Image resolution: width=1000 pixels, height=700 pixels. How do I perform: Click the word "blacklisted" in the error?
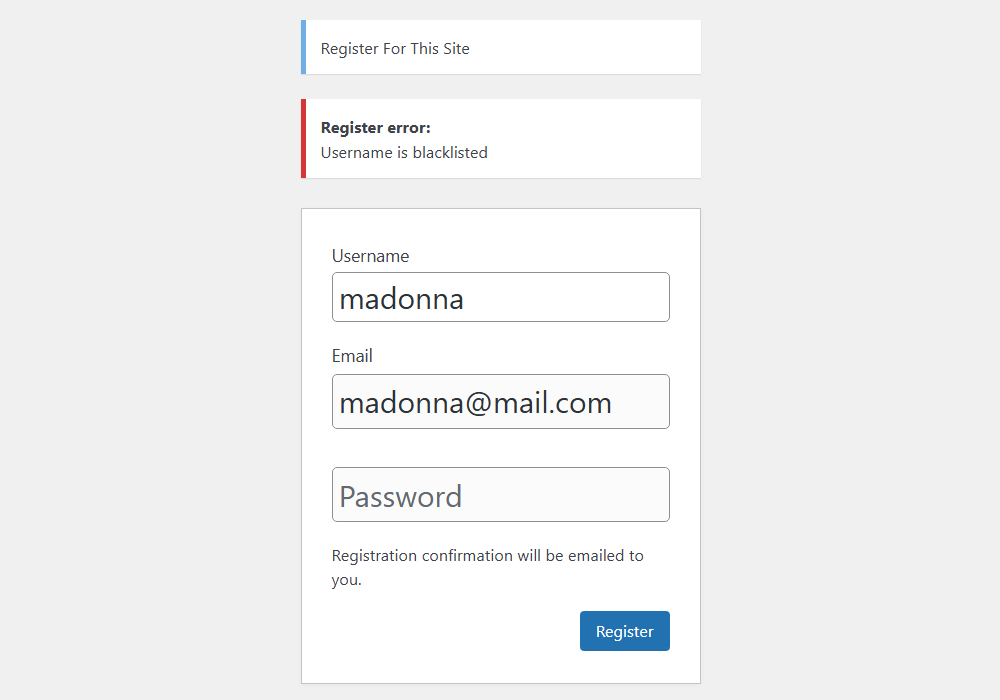click(450, 153)
